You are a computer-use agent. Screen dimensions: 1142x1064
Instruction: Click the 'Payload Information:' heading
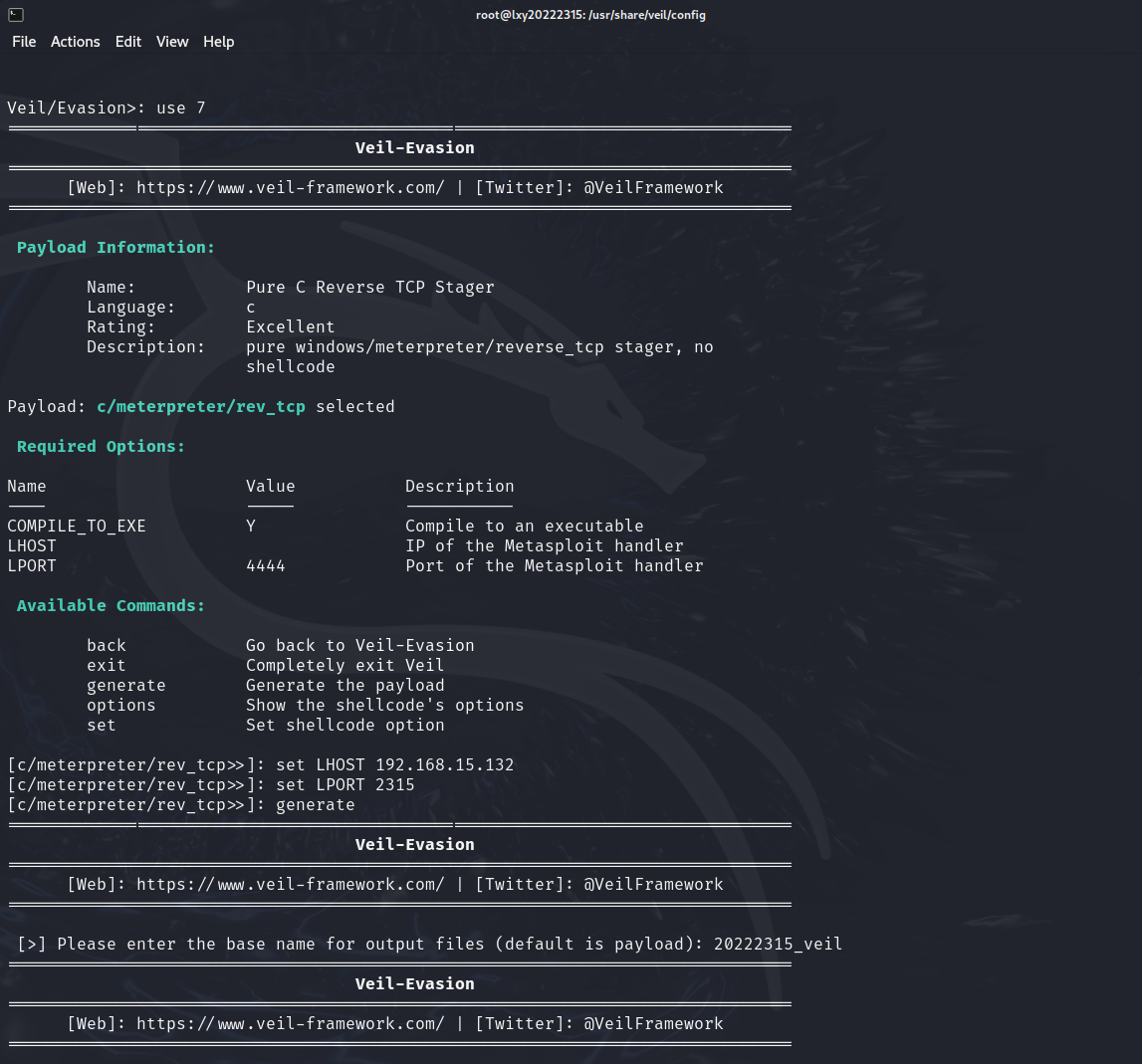pyautogui.click(x=115, y=248)
